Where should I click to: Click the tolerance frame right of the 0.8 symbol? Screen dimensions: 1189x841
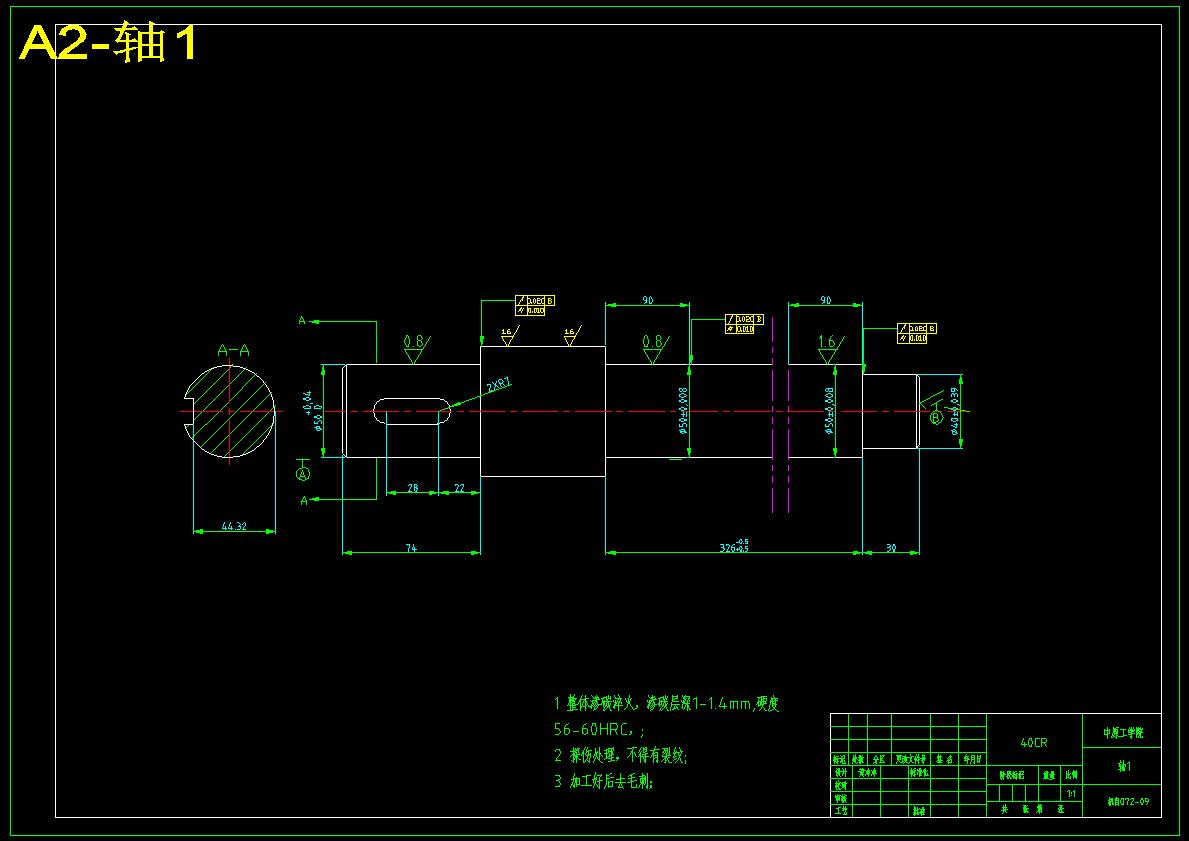(744, 324)
